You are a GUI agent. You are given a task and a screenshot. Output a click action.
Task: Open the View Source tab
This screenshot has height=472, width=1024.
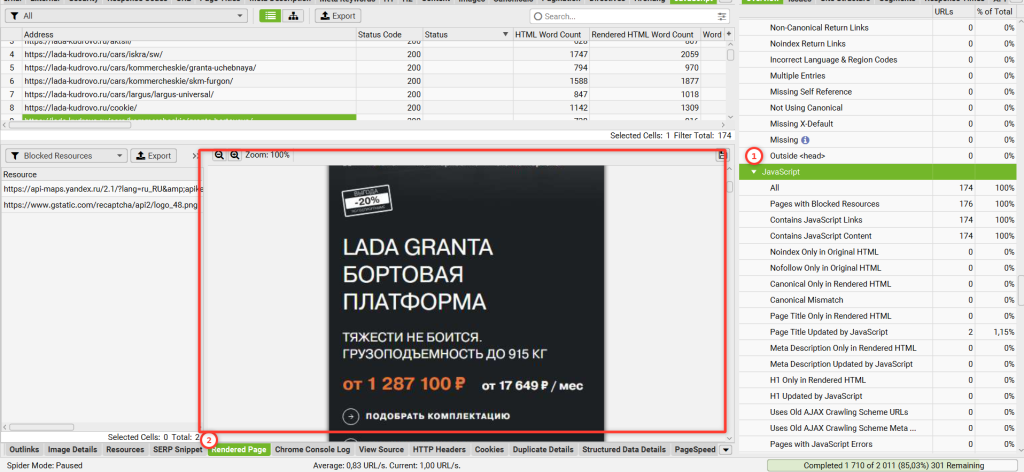point(381,450)
